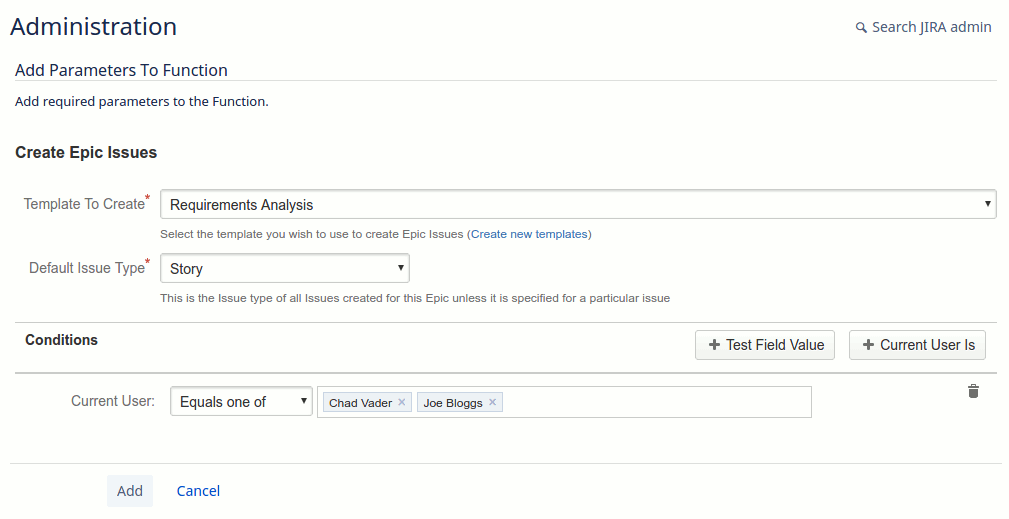Click plus icon on Test Field Value
The width and height of the screenshot is (1009, 519).
pyautogui.click(x=714, y=345)
